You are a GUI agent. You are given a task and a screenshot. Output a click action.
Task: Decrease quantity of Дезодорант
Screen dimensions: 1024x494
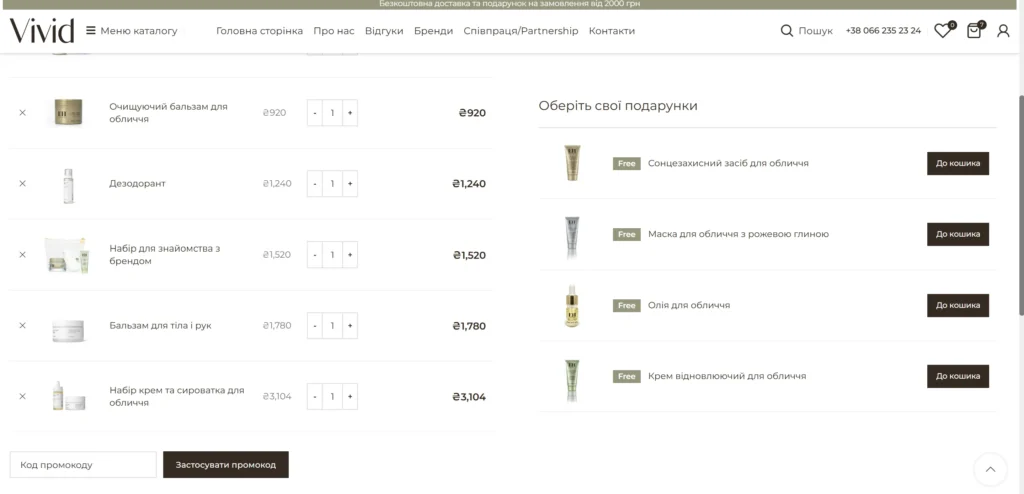[315, 184]
